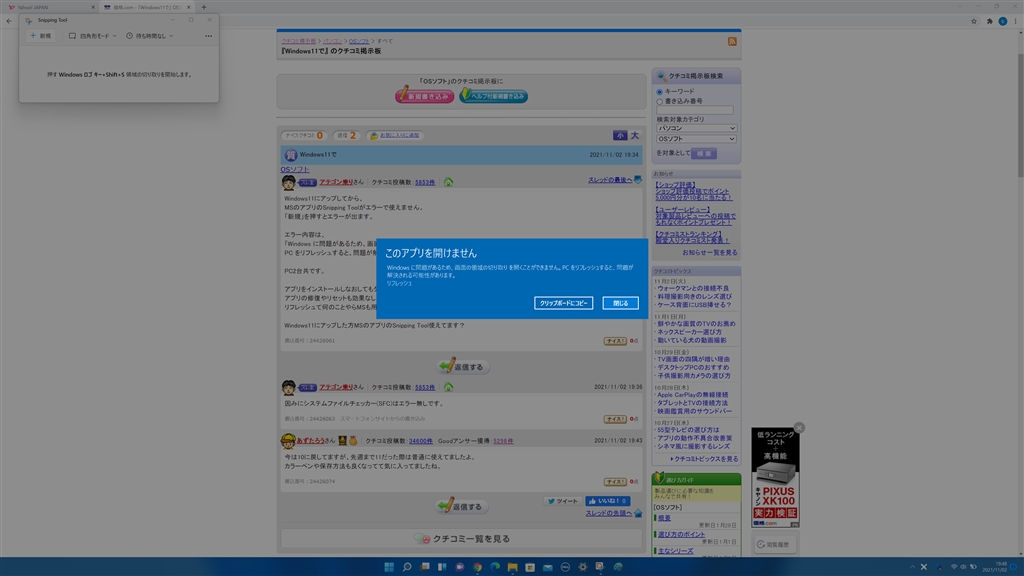Open the 選び方のポイント link
The image size is (1024, 576).
point(681,535)
